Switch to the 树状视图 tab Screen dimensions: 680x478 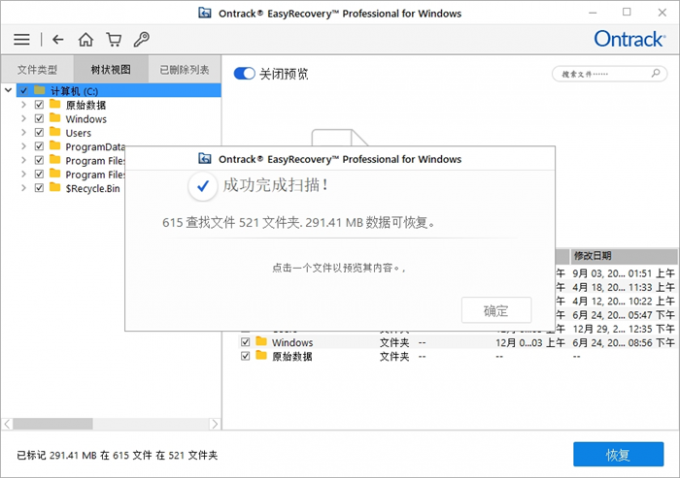pos(111,69)
